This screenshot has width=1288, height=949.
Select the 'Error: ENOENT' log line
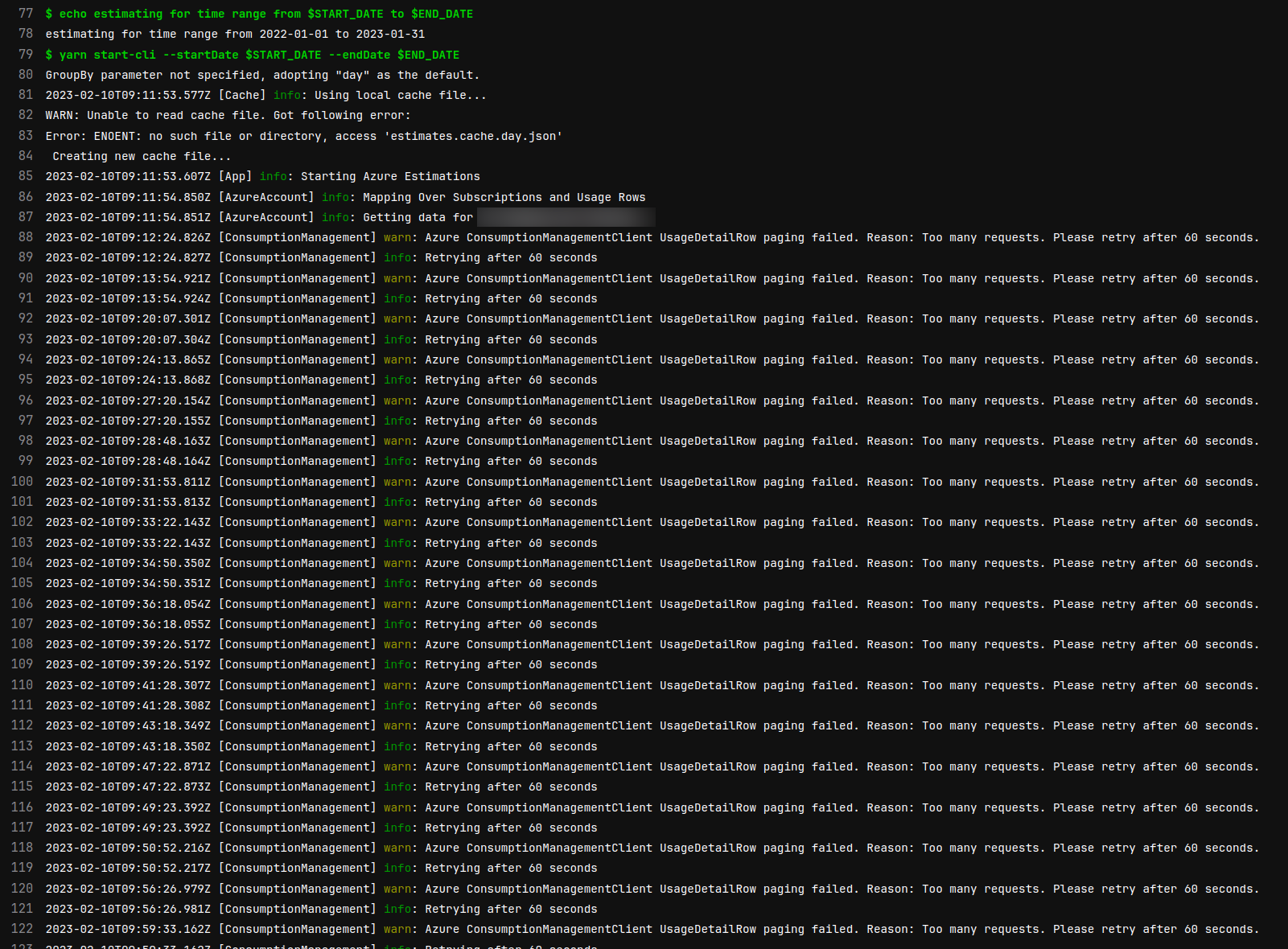tap(304, 136)
